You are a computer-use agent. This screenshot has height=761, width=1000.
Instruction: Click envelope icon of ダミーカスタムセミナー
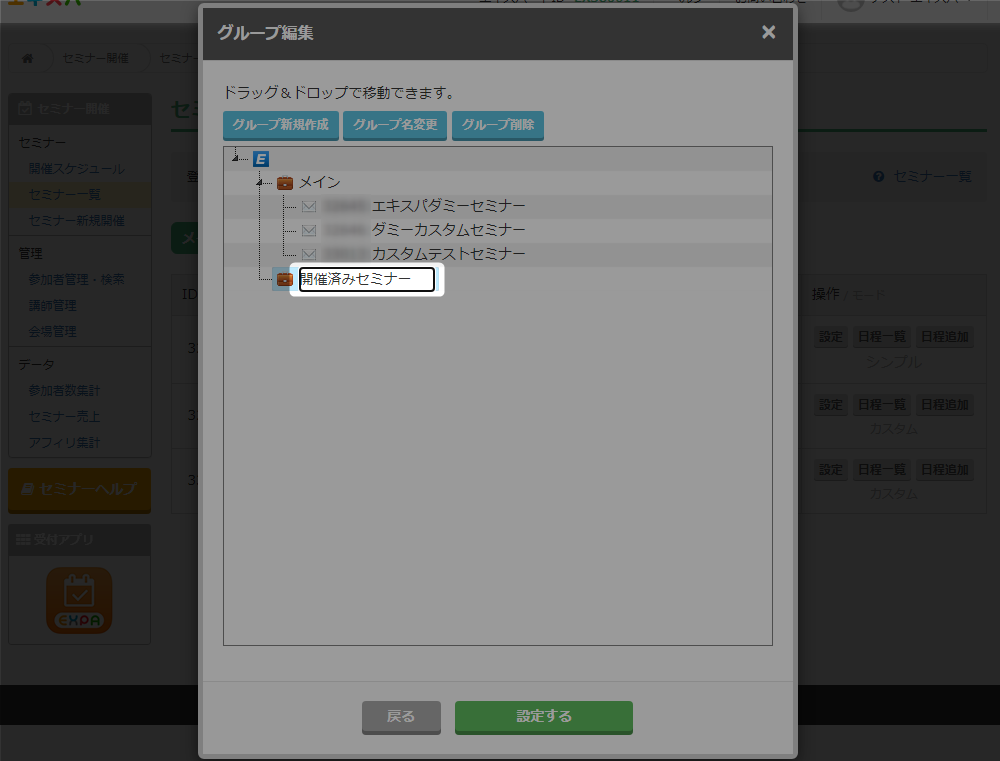[x=309, y=230]
